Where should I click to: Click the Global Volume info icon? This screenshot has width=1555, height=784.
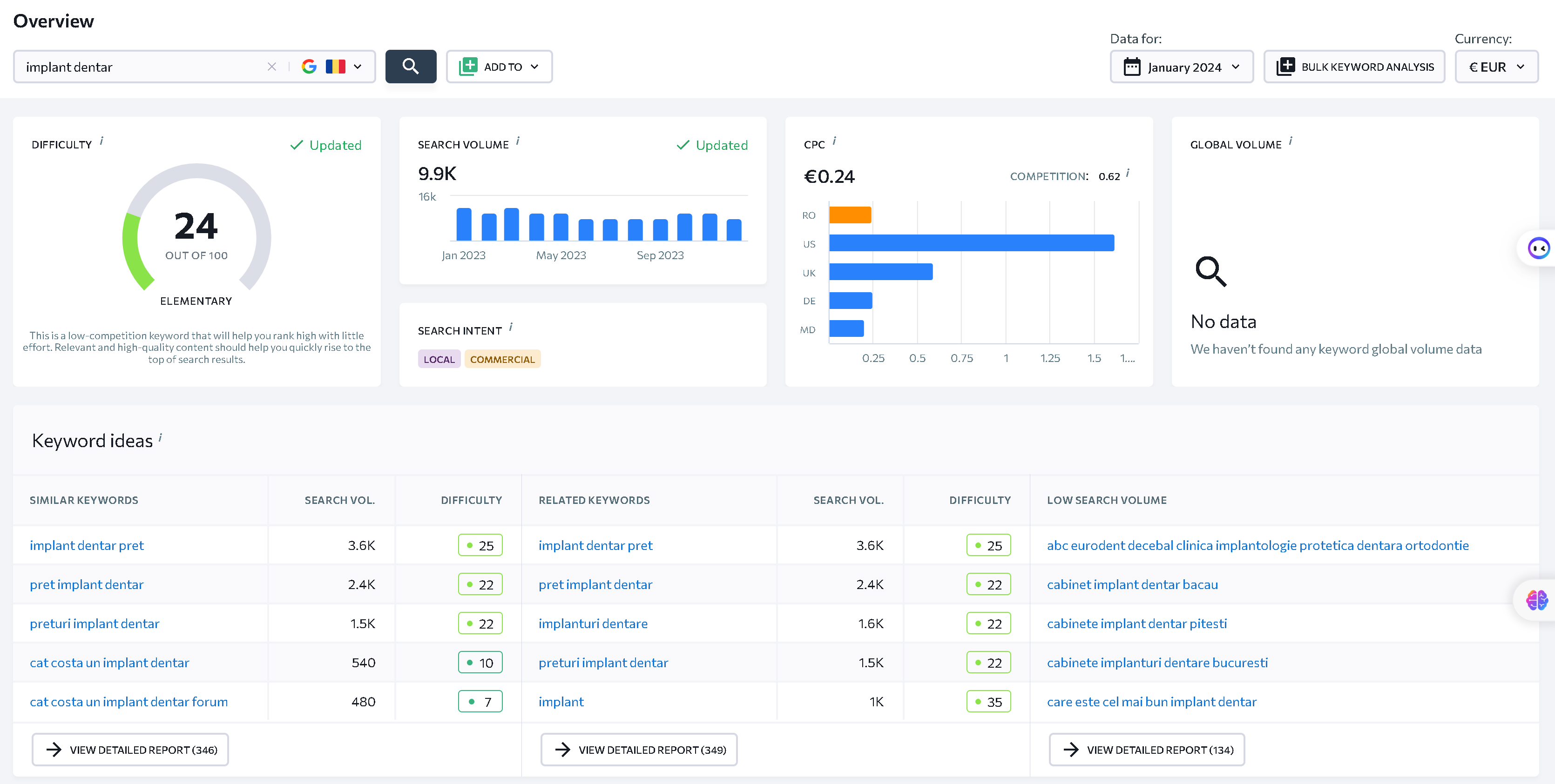click(x=1291, y=141)
